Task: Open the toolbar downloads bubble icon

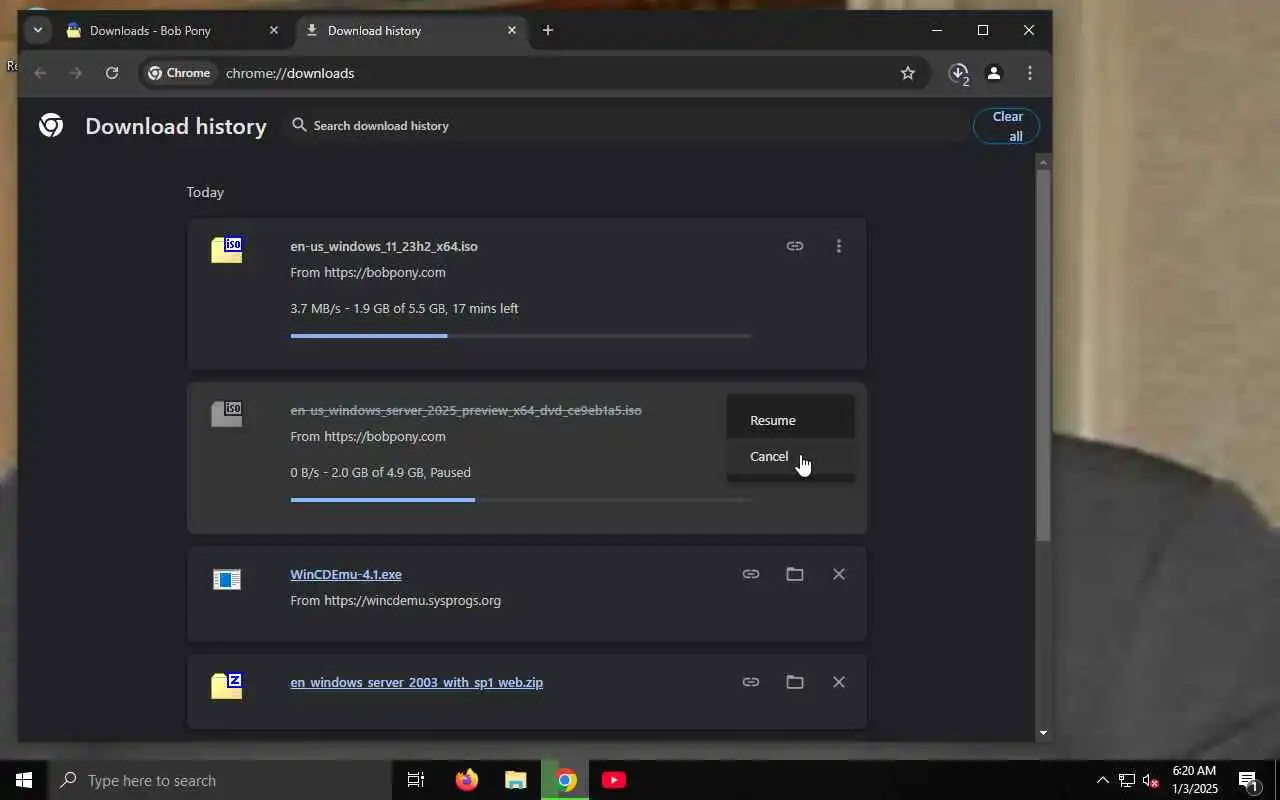Action: click(959, 73)
